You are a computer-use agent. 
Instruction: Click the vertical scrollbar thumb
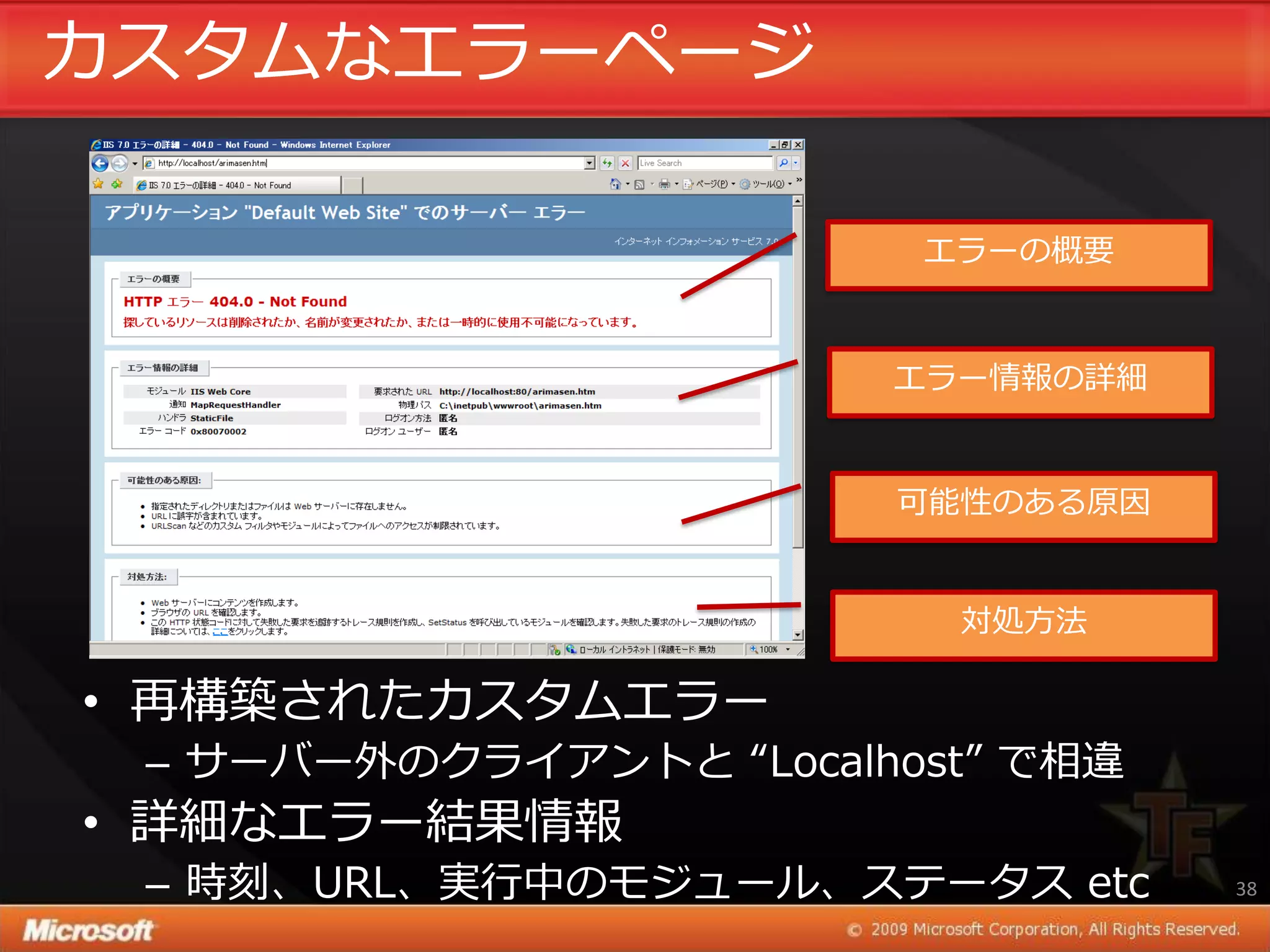pyautogui.click(x=798, y=378)
